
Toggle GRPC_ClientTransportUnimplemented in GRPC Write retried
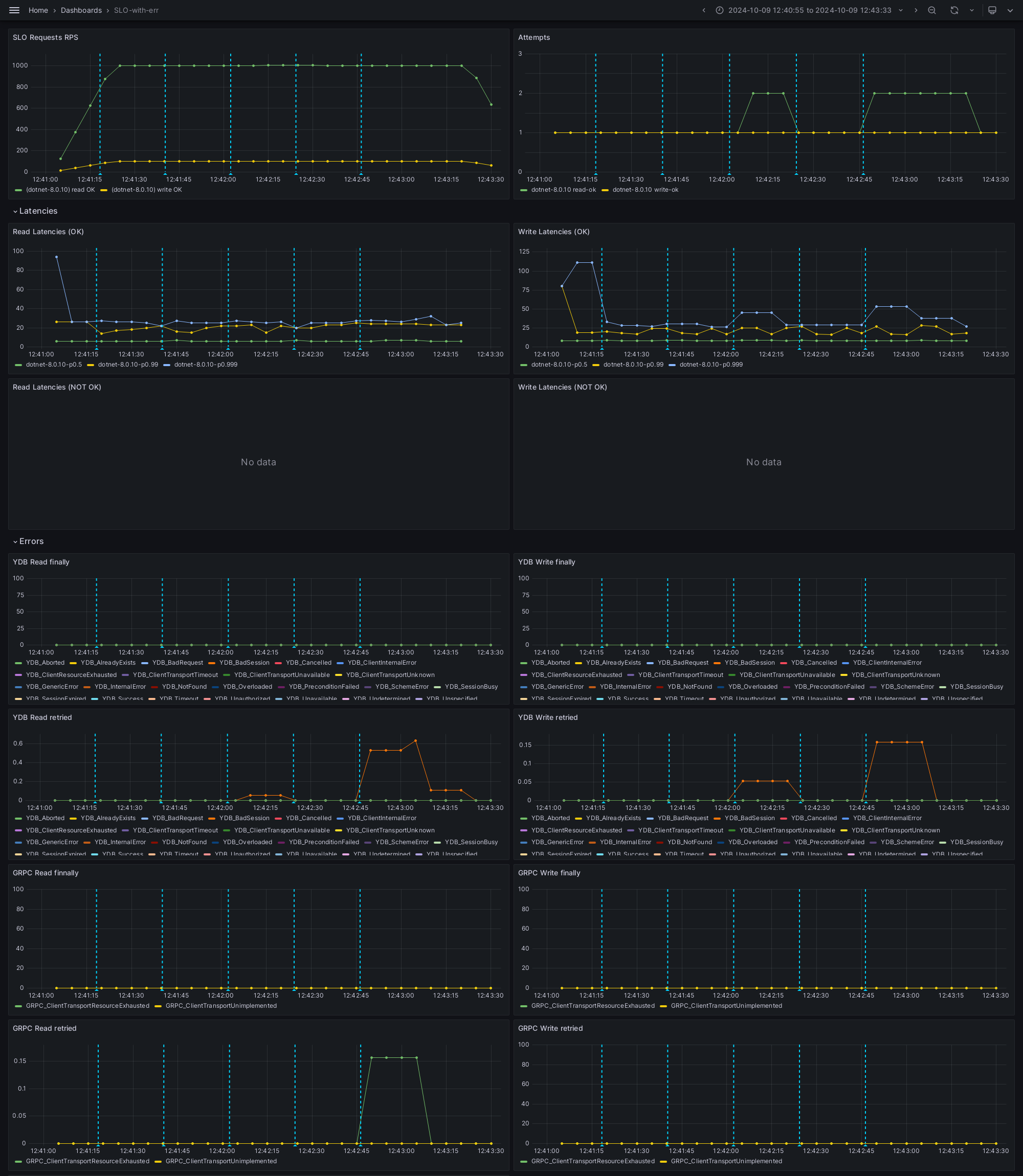[x=727, y=1161]
